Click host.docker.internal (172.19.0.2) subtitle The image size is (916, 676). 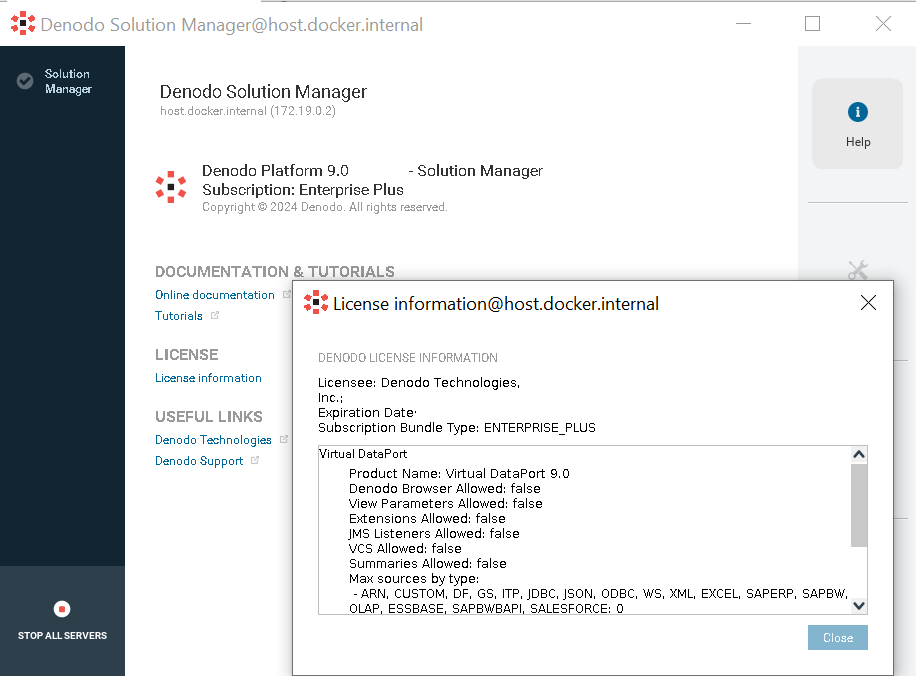[248, 111]
